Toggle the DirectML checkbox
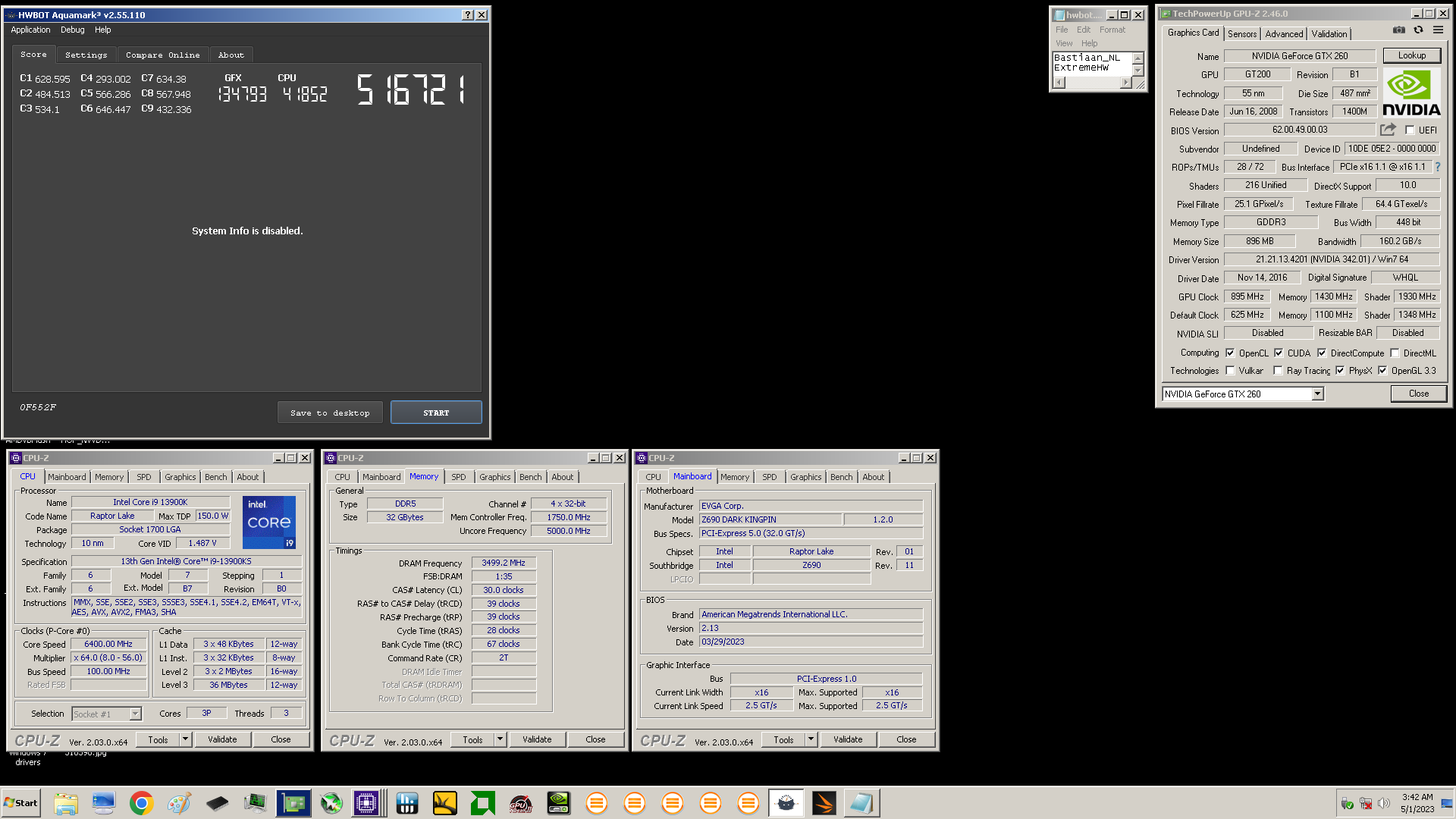This screenshot has height=819, width=1456. click(1395, 353)
